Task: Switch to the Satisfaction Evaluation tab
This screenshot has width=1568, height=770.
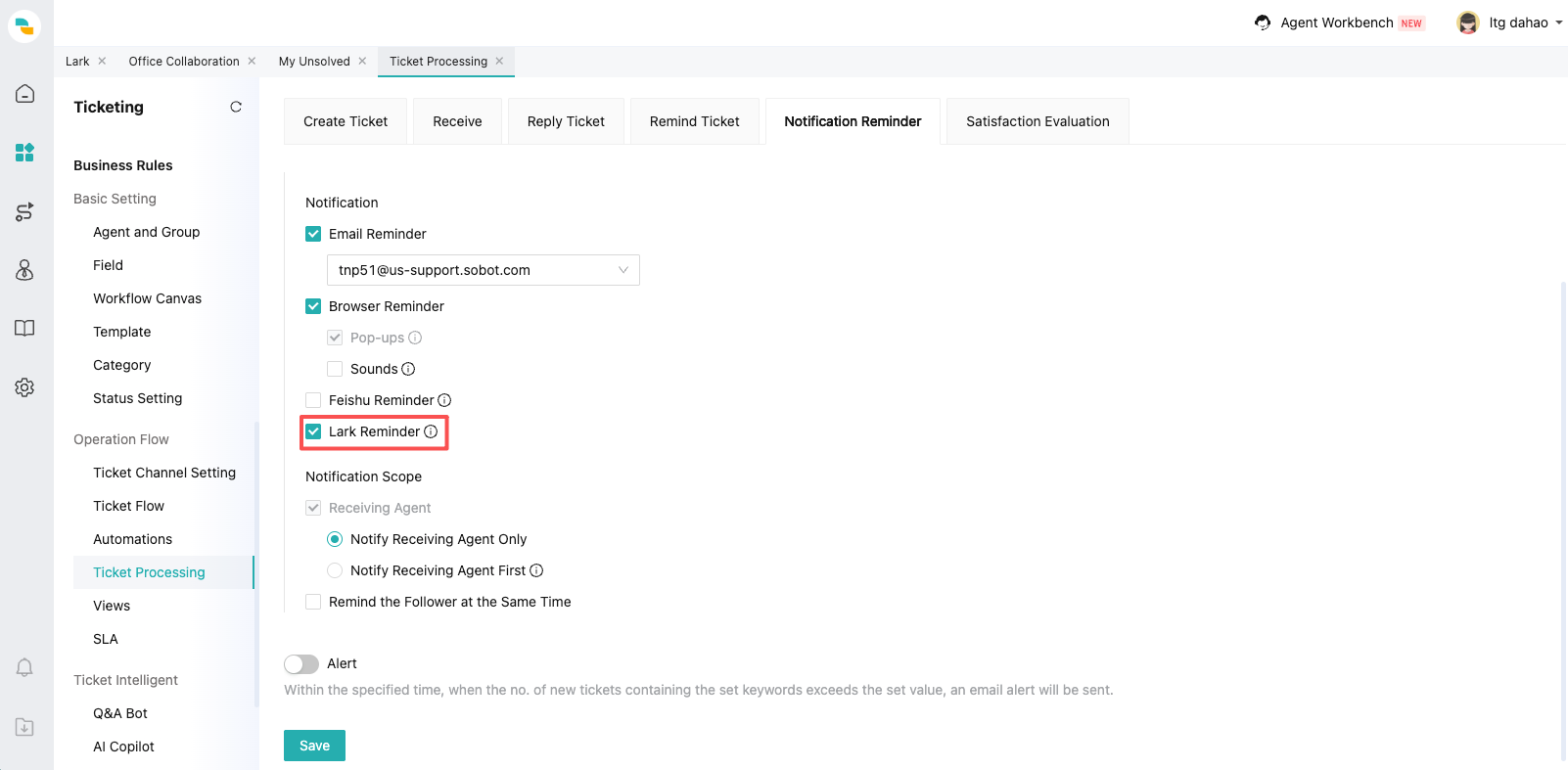Action: point(1038,121)
